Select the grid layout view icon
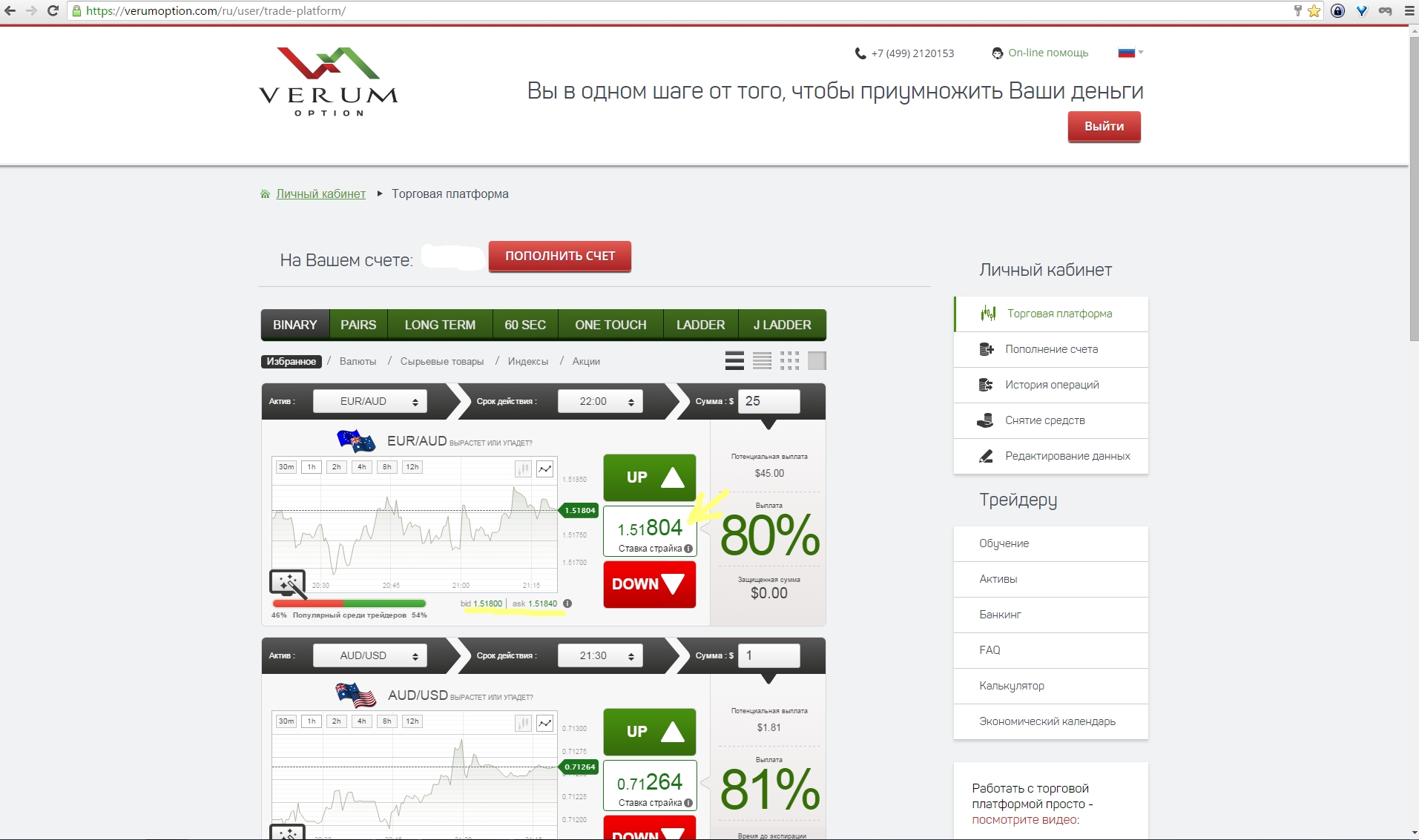Screen dimensions: 1419x840 (x=789, y=360)
